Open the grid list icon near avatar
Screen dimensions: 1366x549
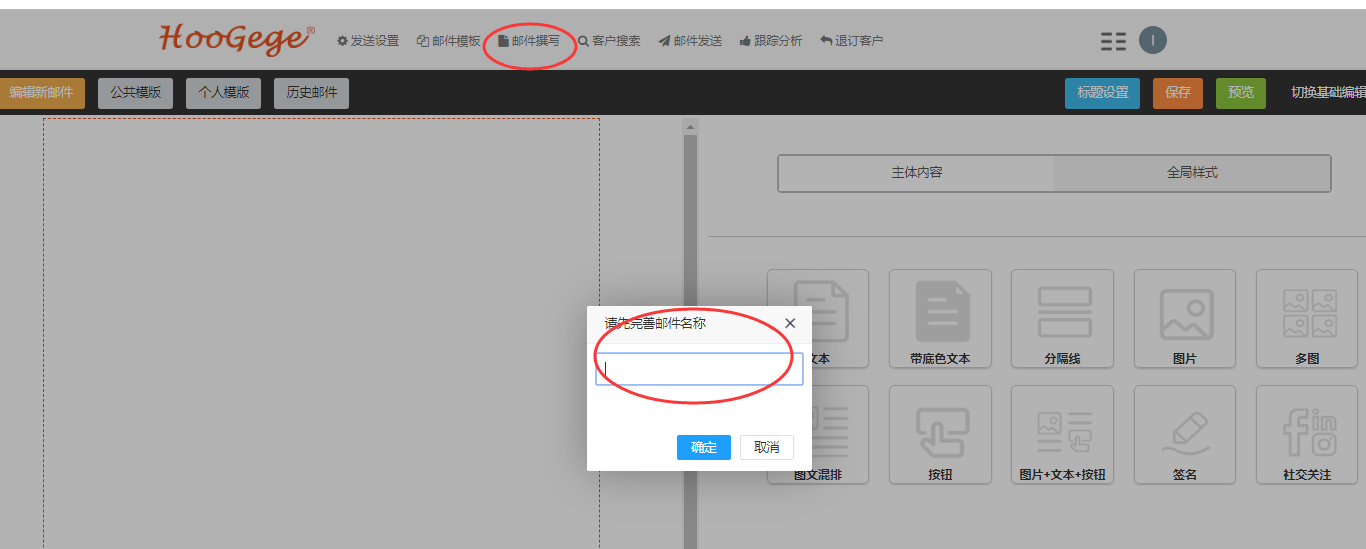click(1113, 41)
